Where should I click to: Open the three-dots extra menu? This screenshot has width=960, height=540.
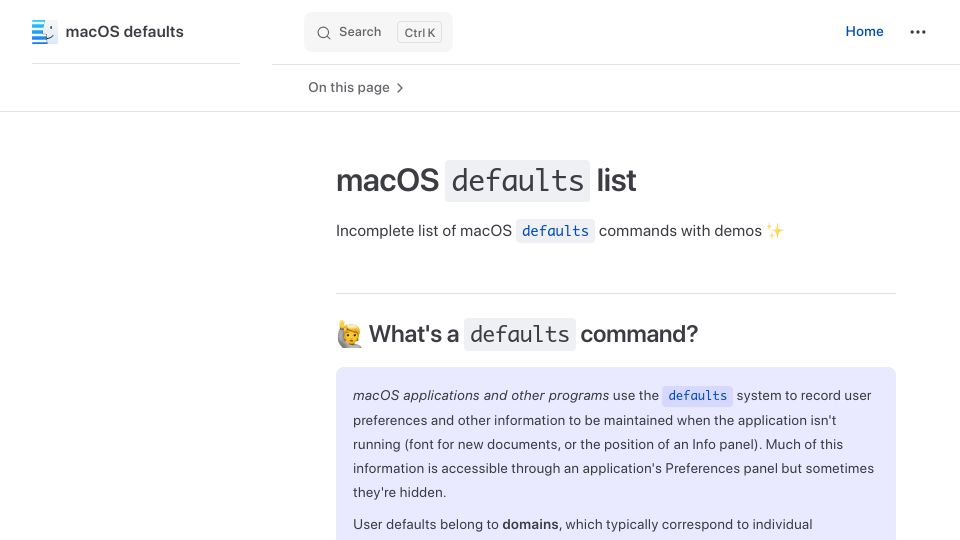pos(917,32)
